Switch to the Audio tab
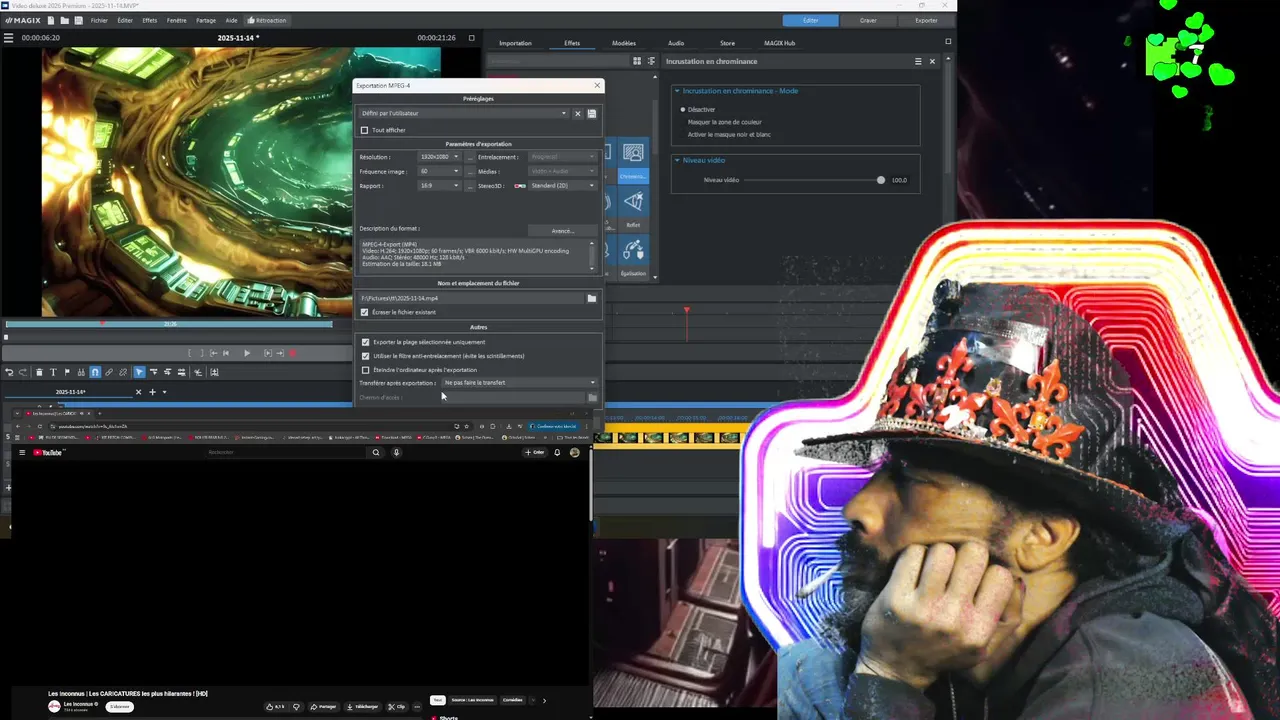Screen dimensions: 1280x720 [x=676, y=43]
